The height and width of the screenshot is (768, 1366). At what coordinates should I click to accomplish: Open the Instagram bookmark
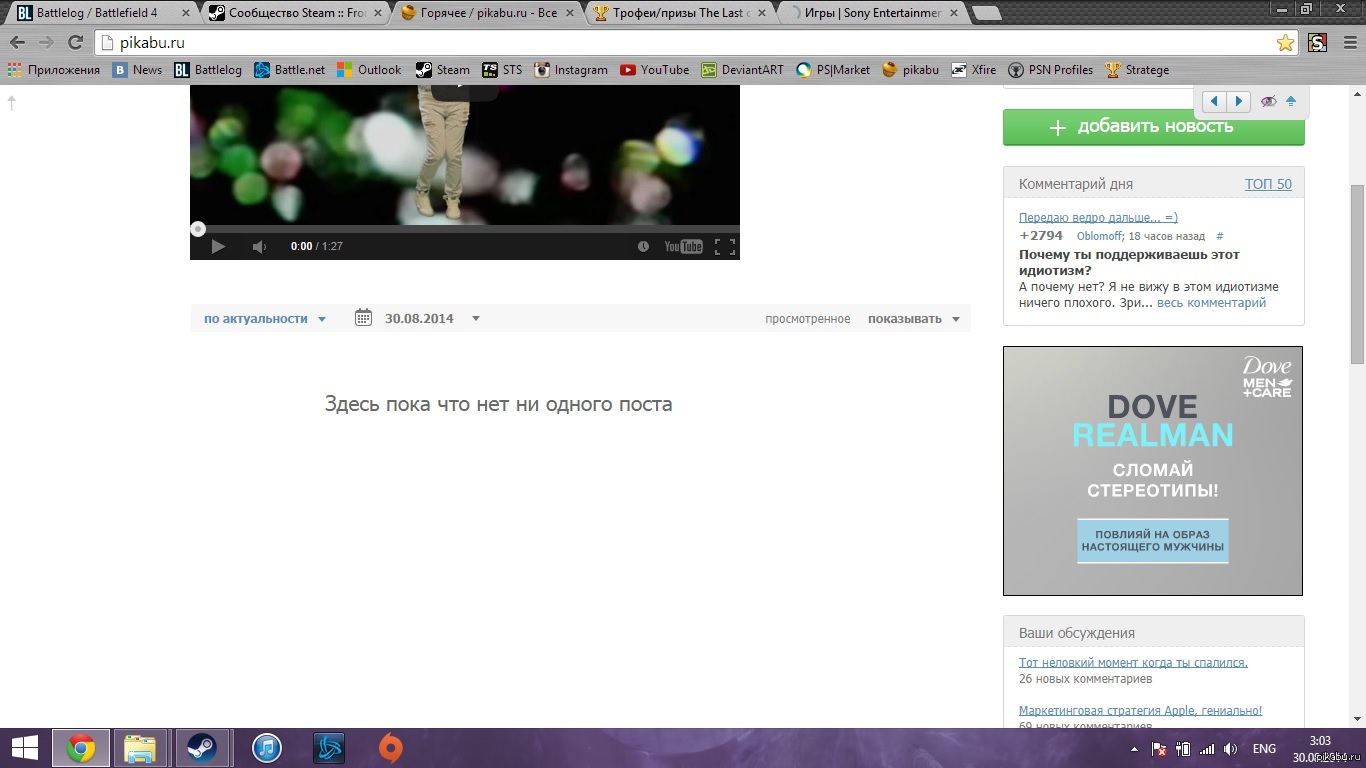[x=571, y=70]
